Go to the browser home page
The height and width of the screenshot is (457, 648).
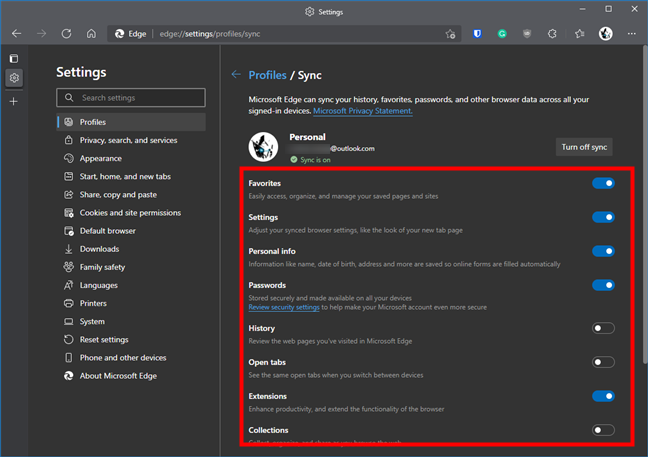point(91,33)
